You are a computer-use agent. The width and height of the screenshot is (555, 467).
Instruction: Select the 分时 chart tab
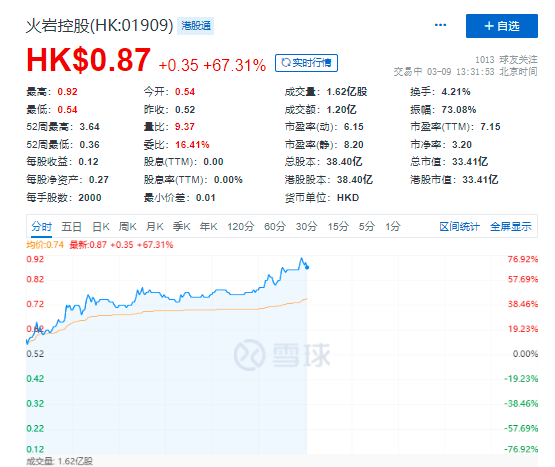point(41,227)
